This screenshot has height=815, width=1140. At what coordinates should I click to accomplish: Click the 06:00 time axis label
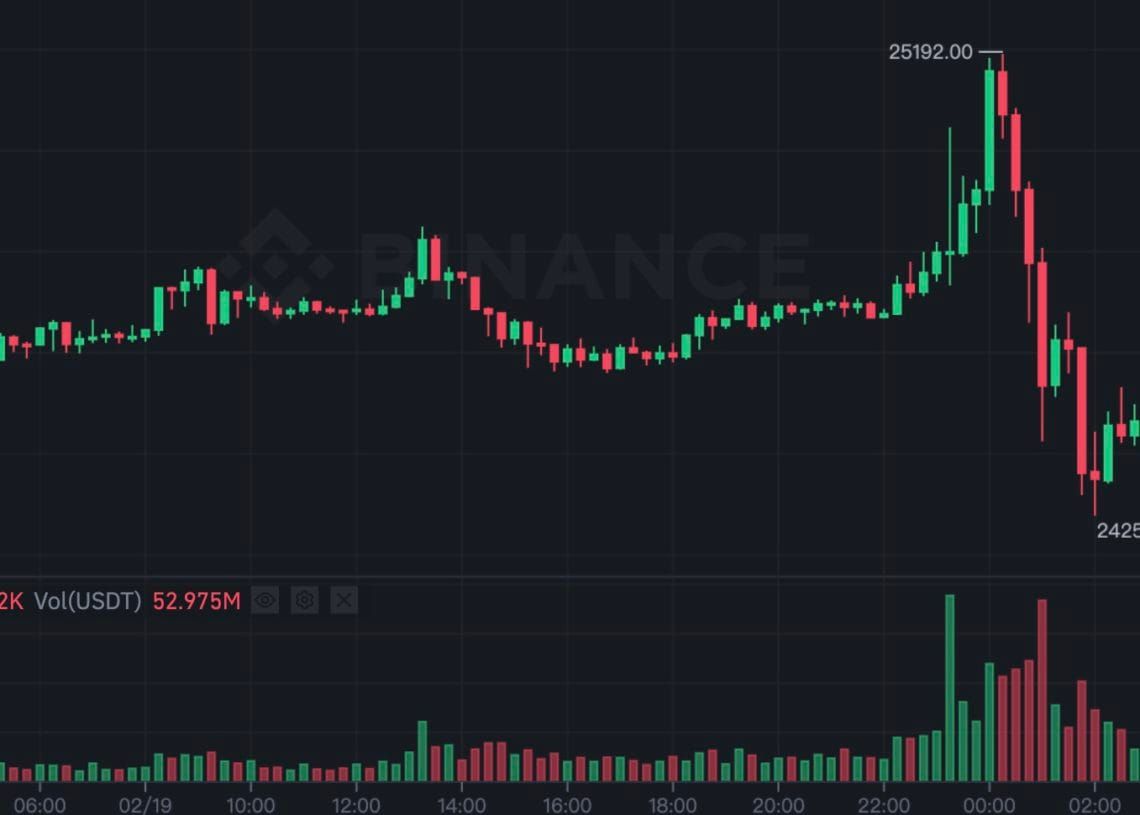point(41,803)
